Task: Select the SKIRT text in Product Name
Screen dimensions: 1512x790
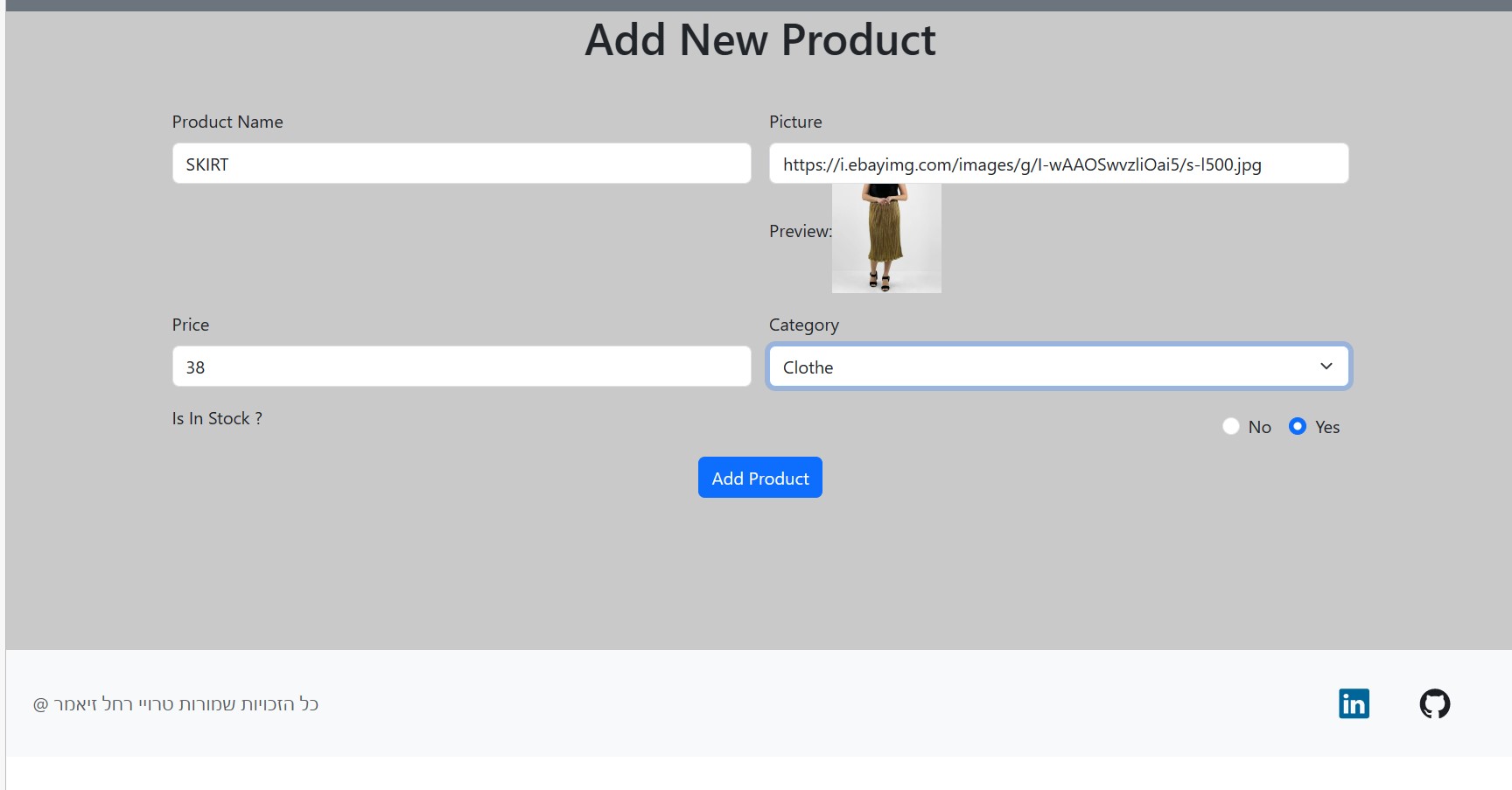Action: pos(206,164)
